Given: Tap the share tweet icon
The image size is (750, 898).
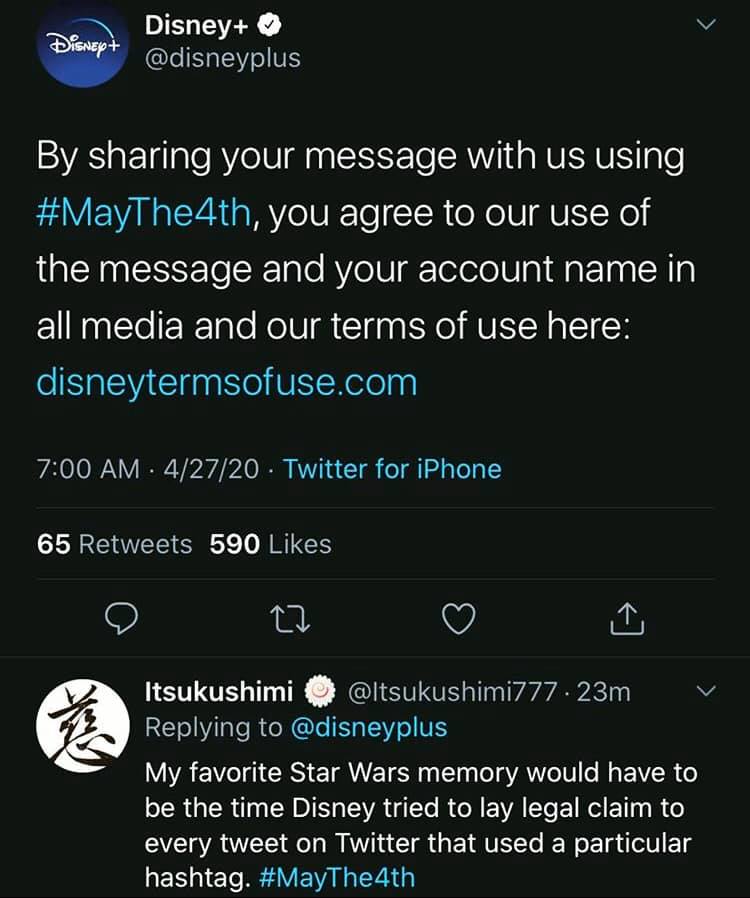Looking at the screenshot, I should (x=626, y=621).
